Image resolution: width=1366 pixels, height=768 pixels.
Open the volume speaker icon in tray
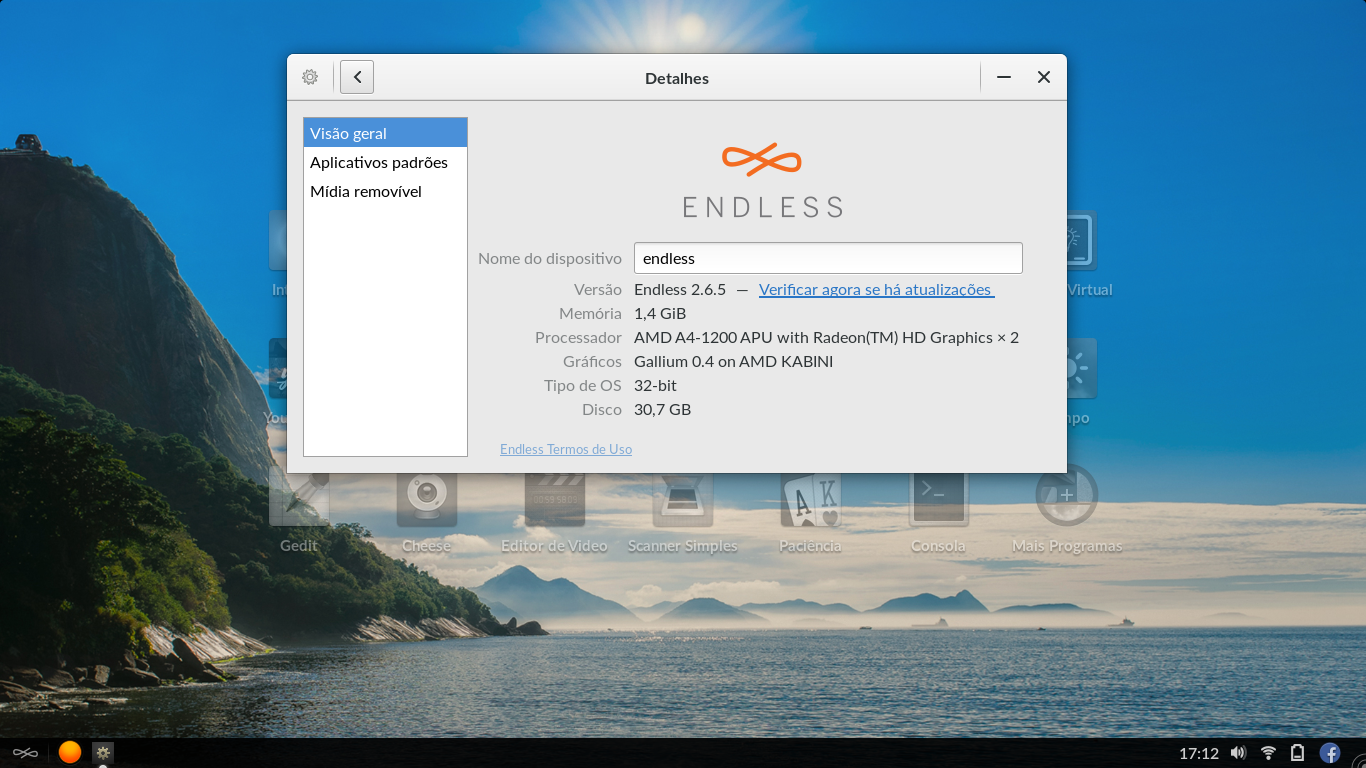pyautogui.click(x=1239, y=753)
